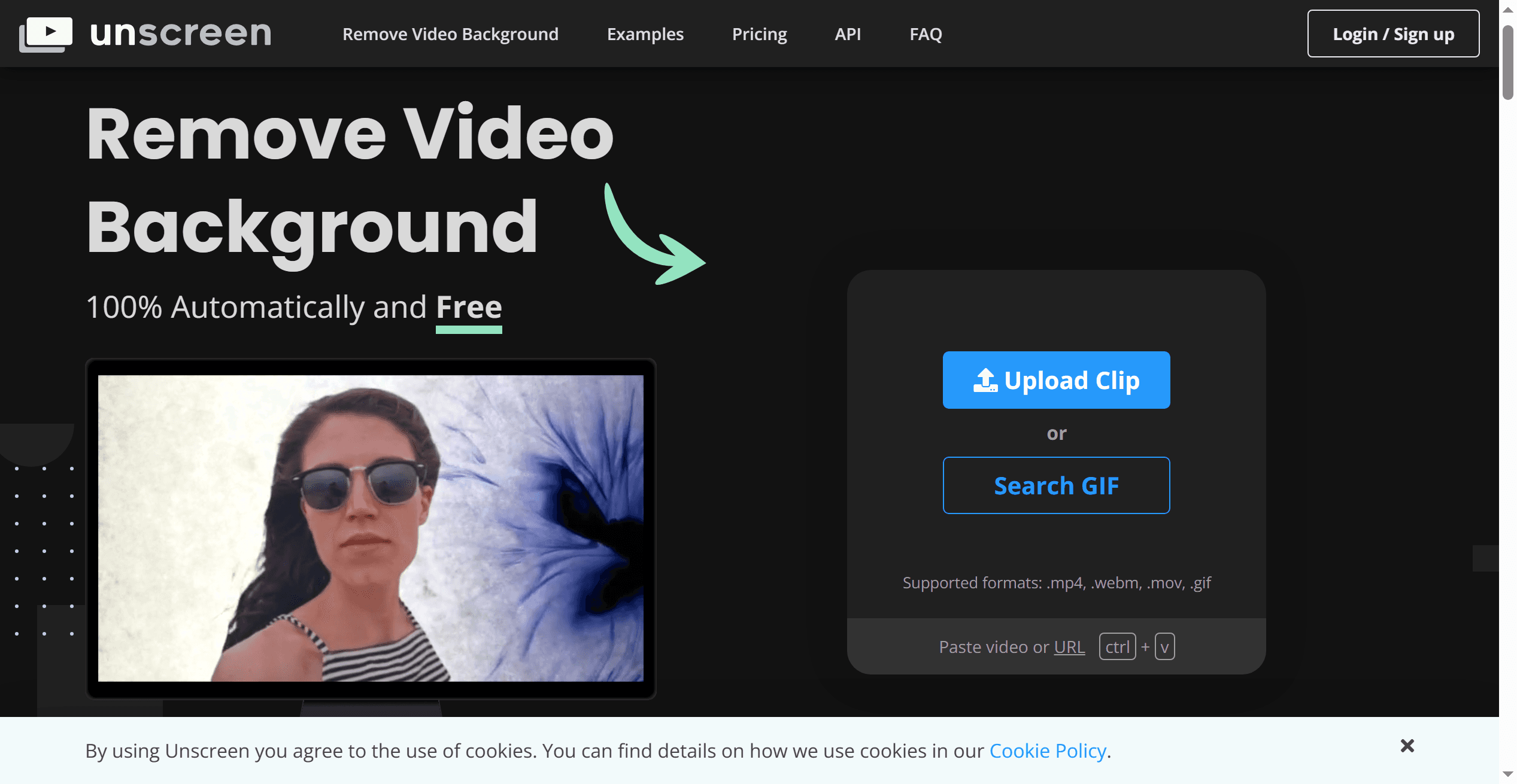The height and width of the screenshot is (784, 1517).
Task: Open Remove Video Background menu item
Action: click(x=450, y=34)
